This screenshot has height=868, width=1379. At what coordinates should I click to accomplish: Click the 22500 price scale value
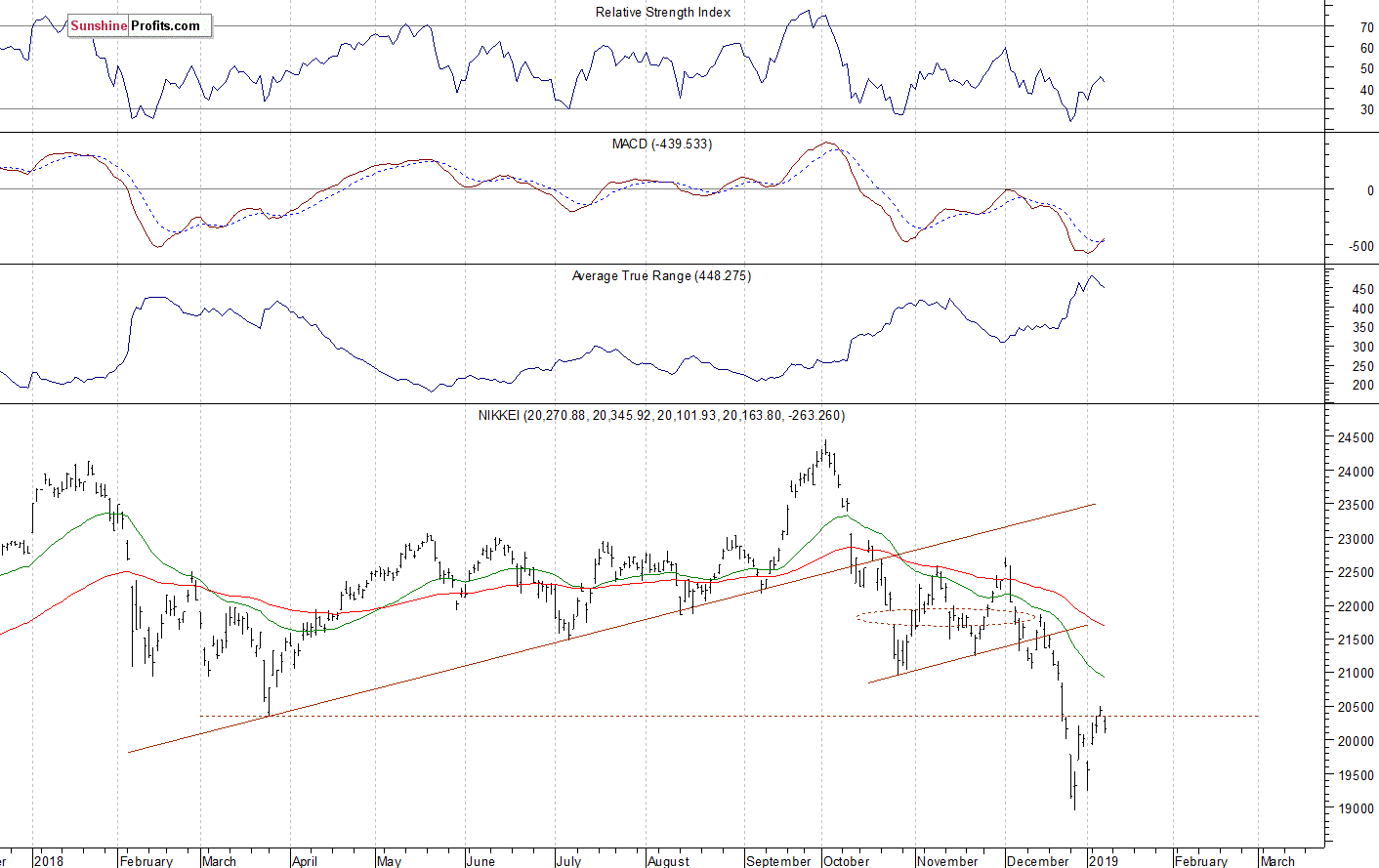(x=1356, y=572)
